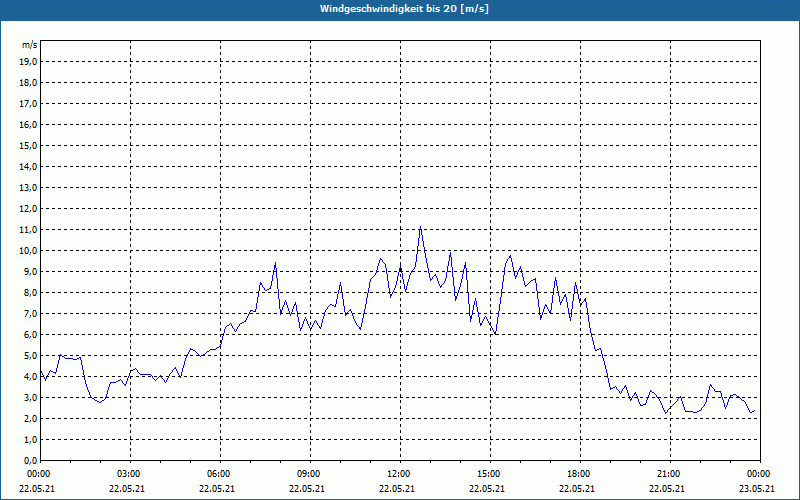Click the '18,0' y-axis label

point(29,83)
